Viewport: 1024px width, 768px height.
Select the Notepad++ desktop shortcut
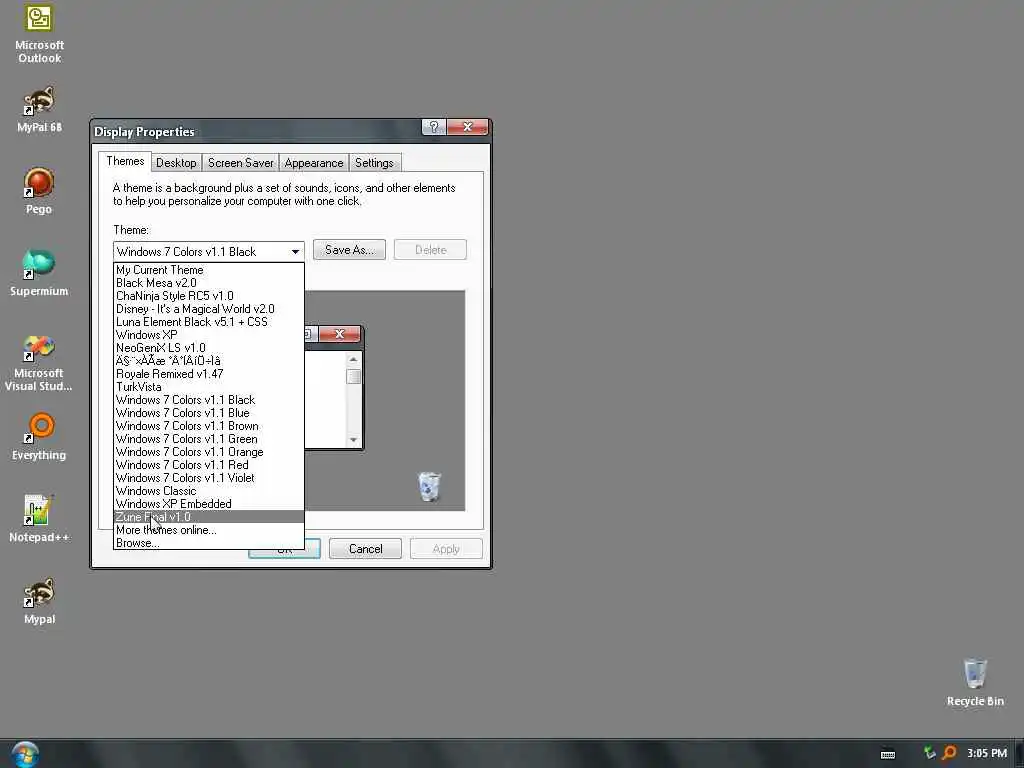click(x=39, y=519)
